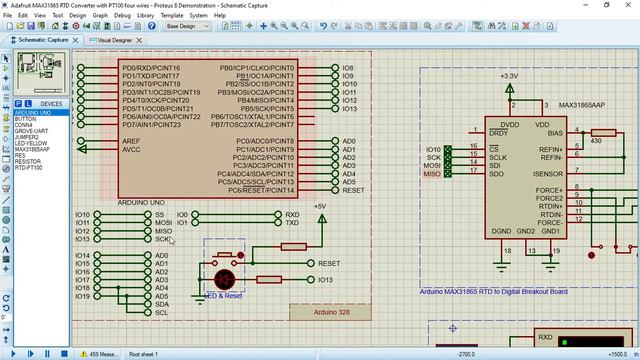Stop the simulation
This screenshot has height=360, width=640.
(64, 354)
